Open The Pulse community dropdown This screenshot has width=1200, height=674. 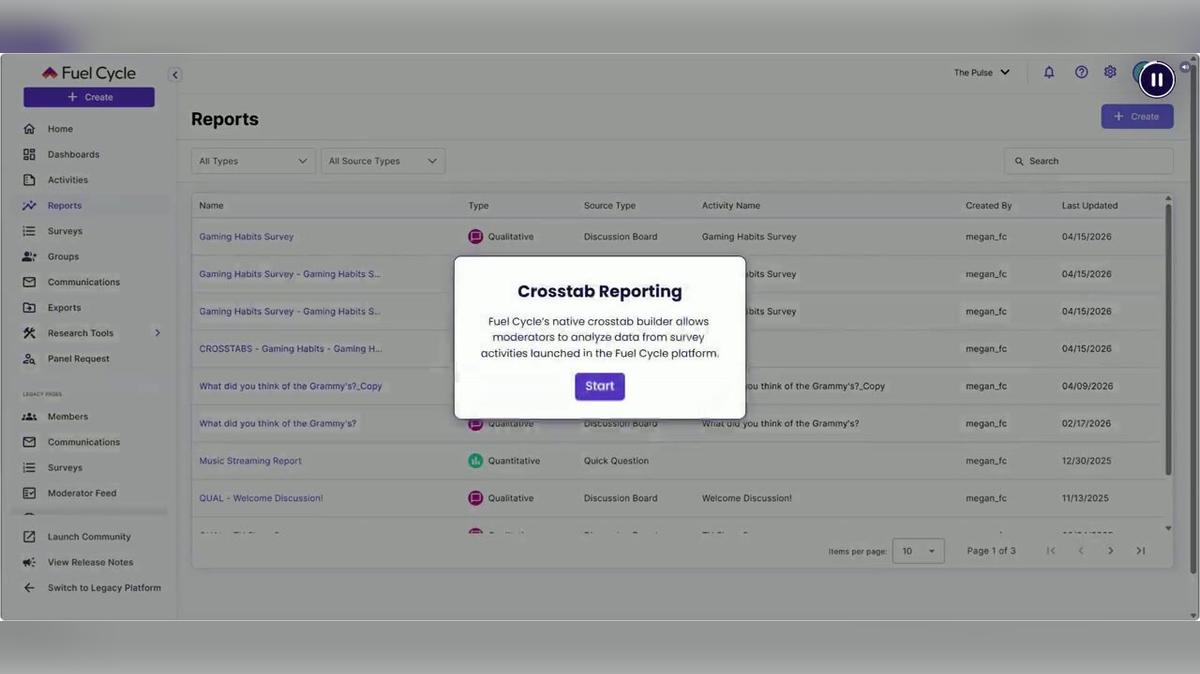[x=982, y=72]
